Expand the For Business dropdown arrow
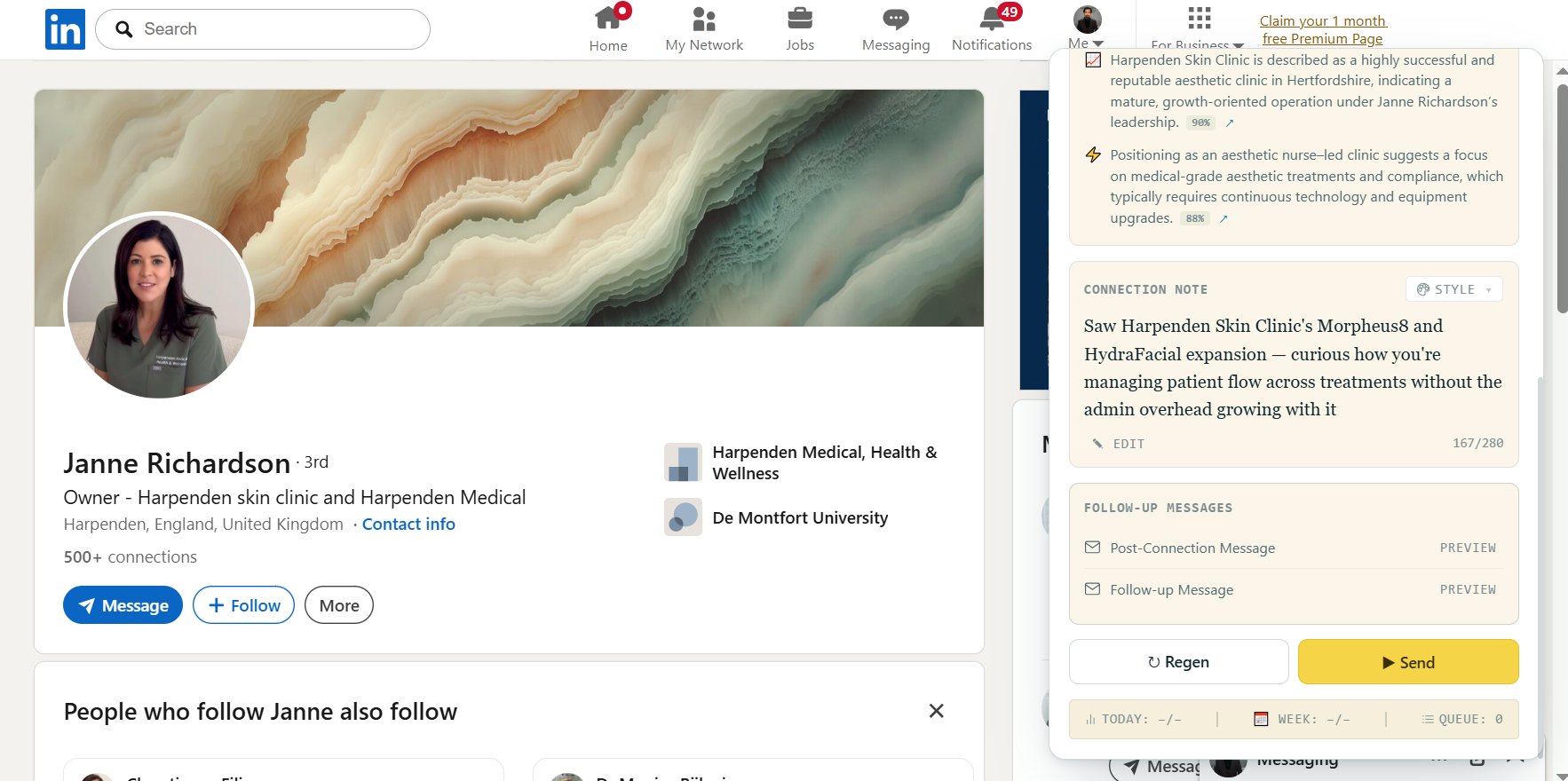Image resolution: width=1568 pixels, height=781 pixels. (x=1238, y=45)
